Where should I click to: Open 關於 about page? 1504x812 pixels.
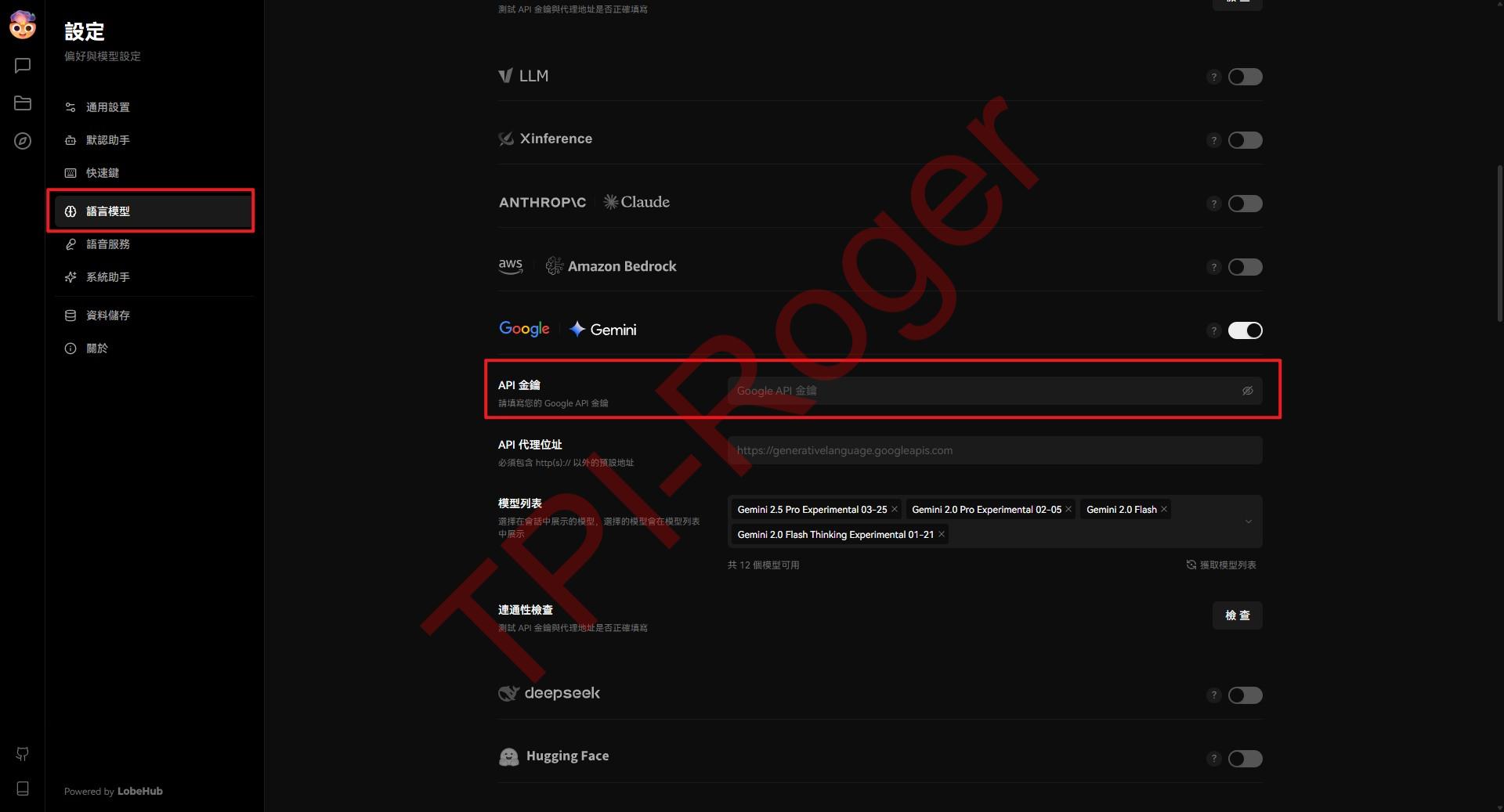coord(154,348)
